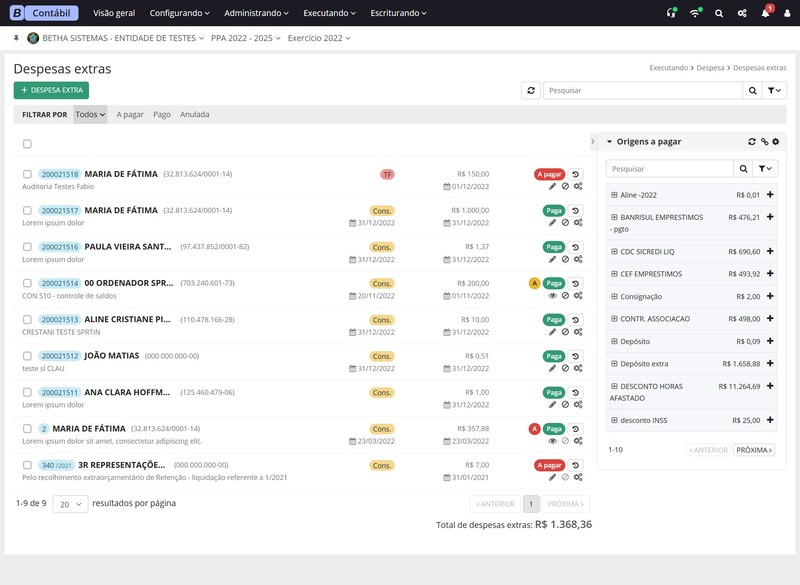Open Origens a pagar gear settings
Viewport: 800px width, 585px height.
point(775,142)
